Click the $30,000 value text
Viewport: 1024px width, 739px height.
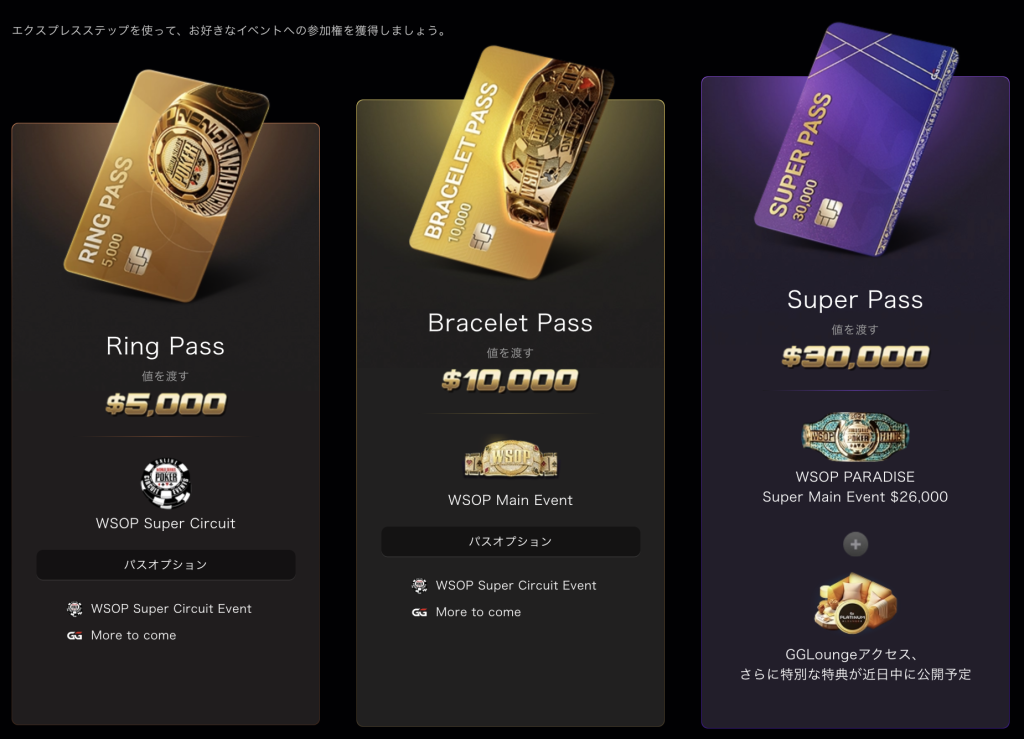(855, 356)
